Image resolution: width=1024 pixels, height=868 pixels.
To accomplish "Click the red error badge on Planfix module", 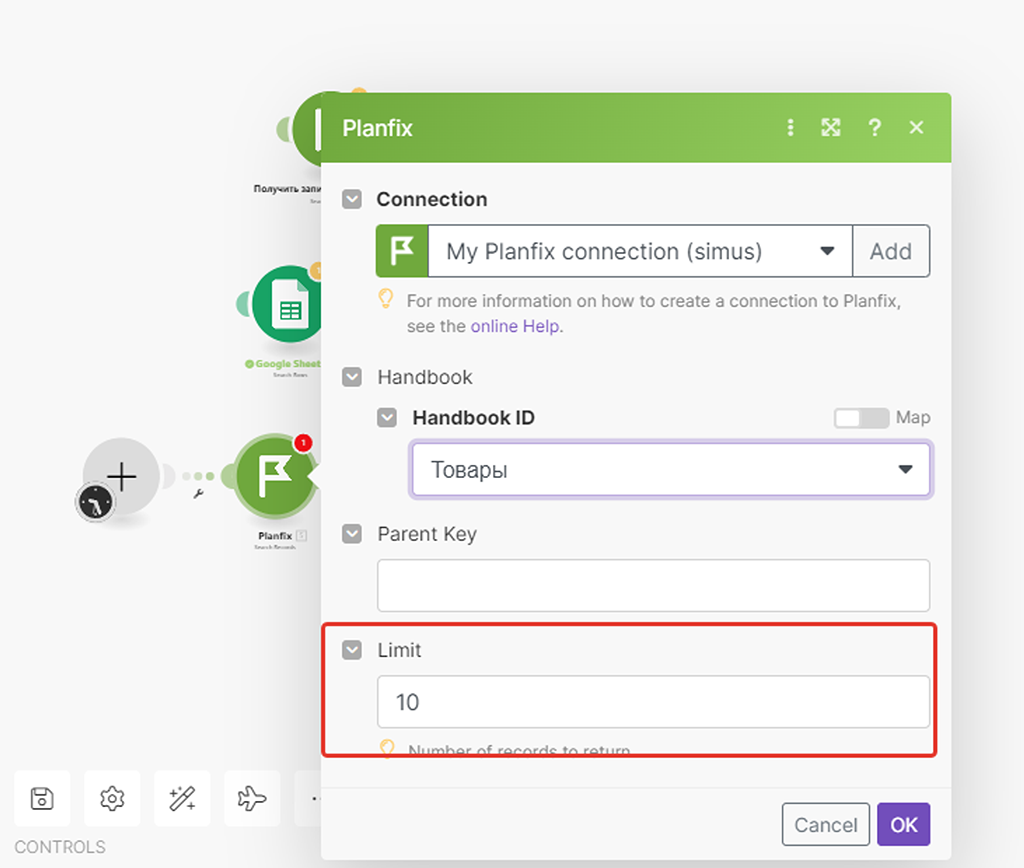I will (303, 443).
